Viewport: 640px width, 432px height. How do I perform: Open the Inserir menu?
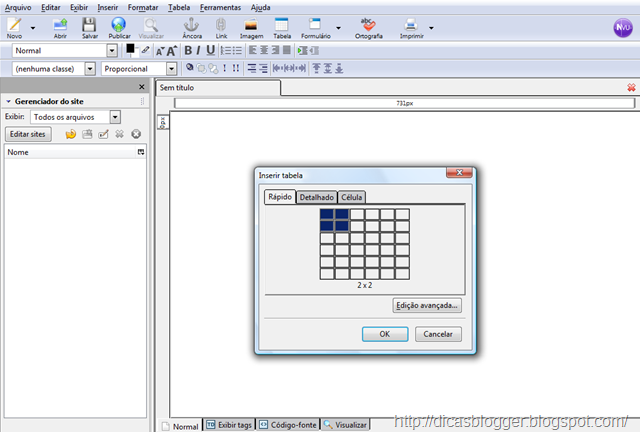[107, 7]
